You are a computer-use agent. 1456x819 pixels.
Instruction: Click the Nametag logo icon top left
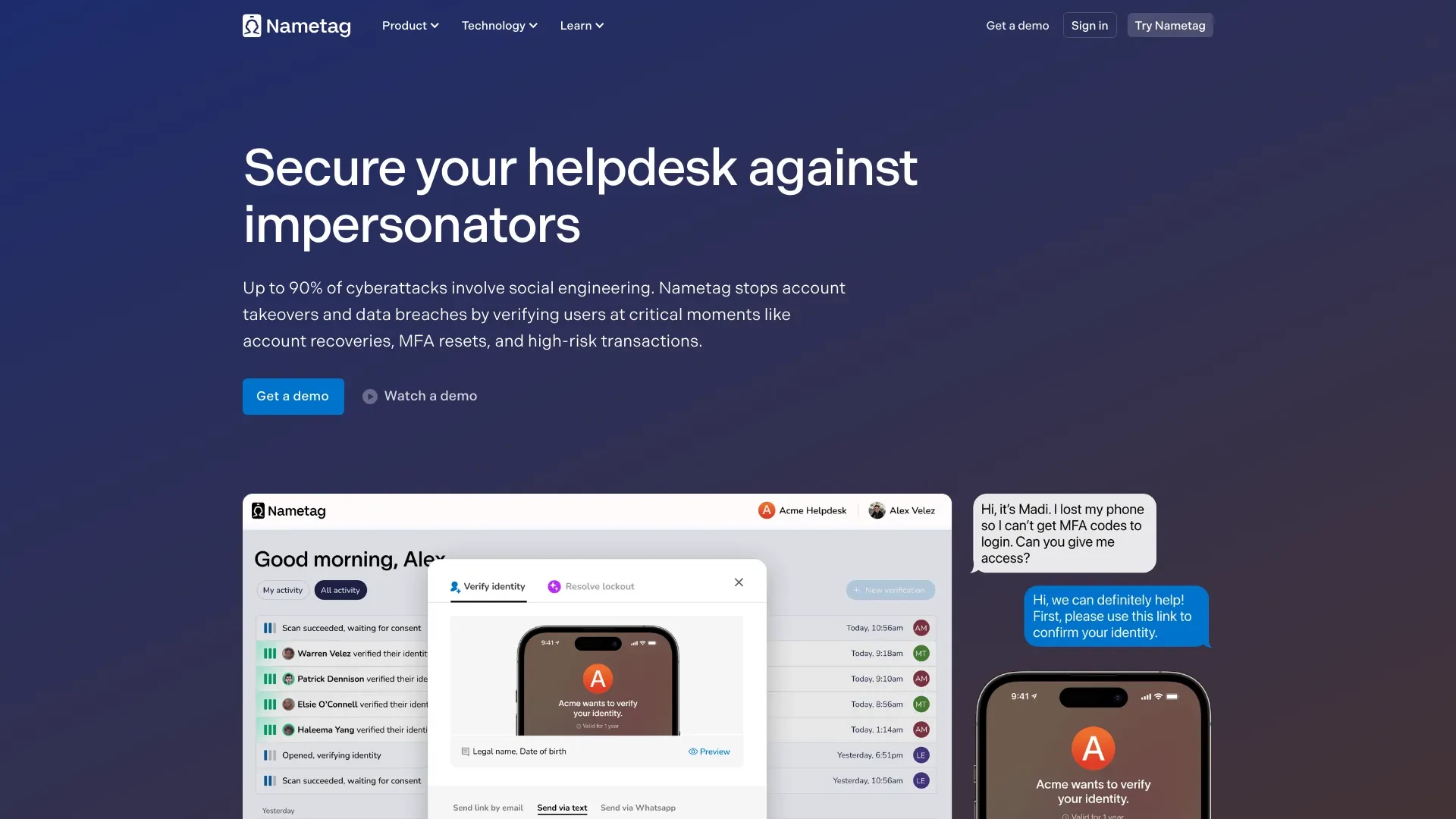252,25
